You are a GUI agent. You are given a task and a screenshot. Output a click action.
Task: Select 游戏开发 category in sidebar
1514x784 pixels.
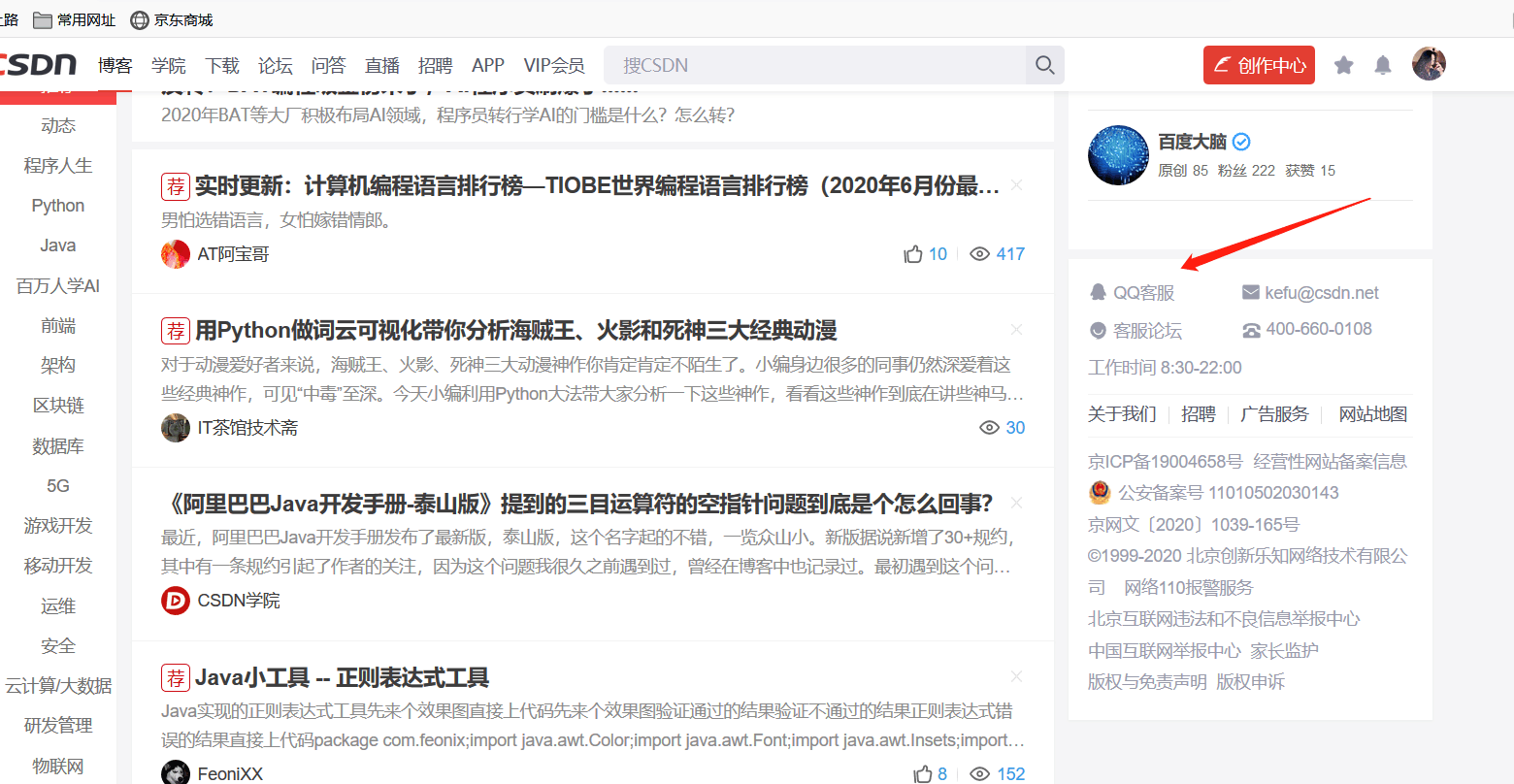point(58,525)
